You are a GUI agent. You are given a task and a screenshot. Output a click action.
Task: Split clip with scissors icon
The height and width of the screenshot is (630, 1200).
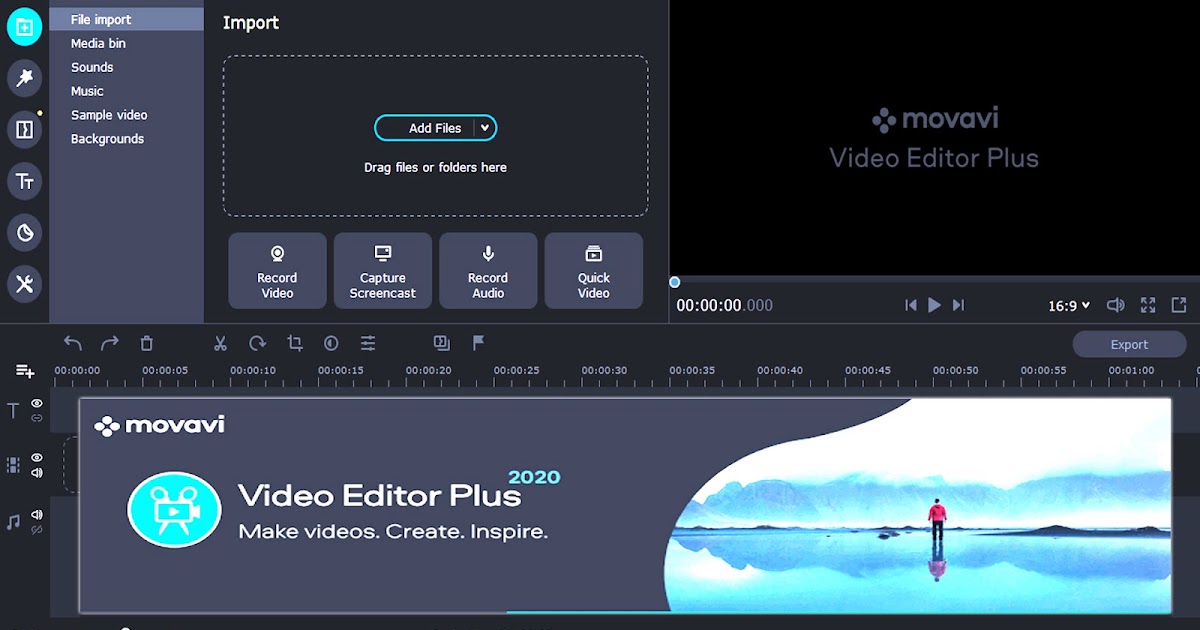coord(220,343)
